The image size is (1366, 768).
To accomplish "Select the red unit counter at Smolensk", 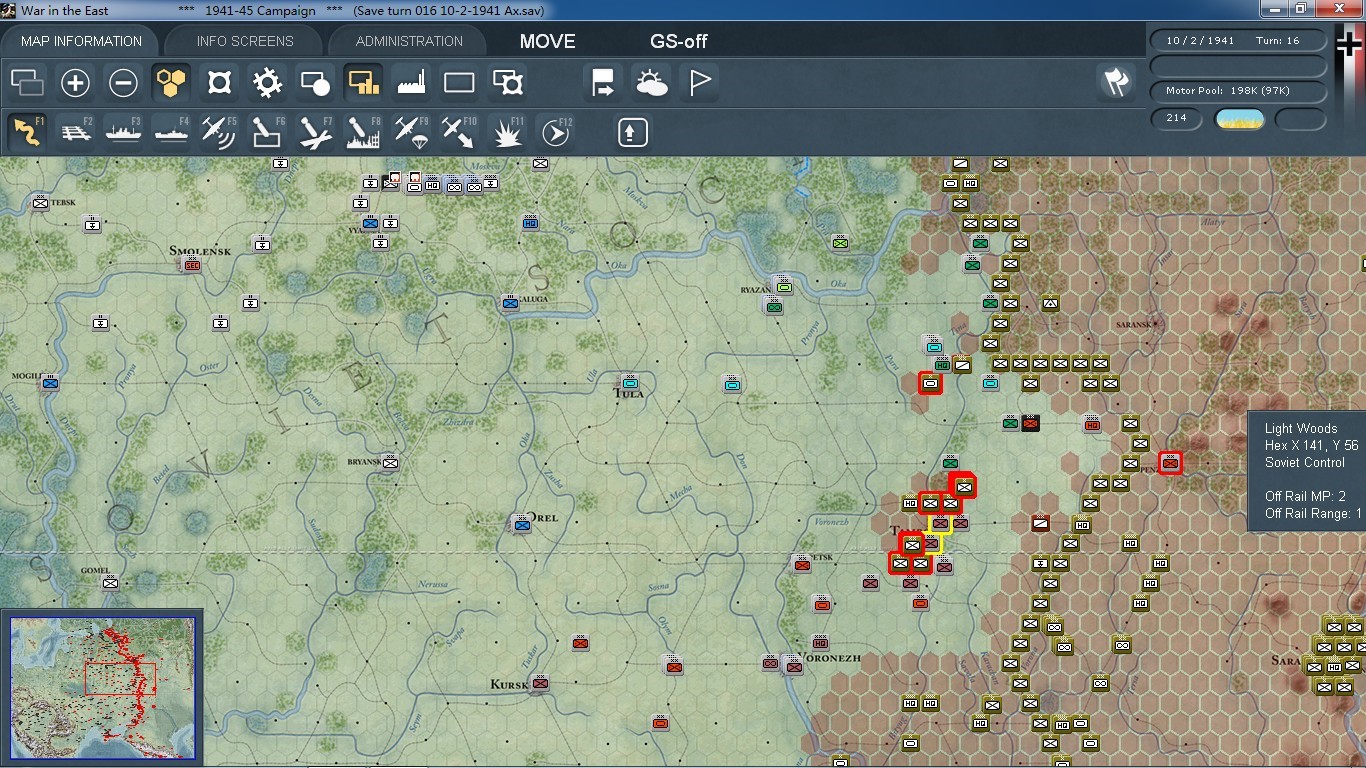I will (x=191, y=264).
